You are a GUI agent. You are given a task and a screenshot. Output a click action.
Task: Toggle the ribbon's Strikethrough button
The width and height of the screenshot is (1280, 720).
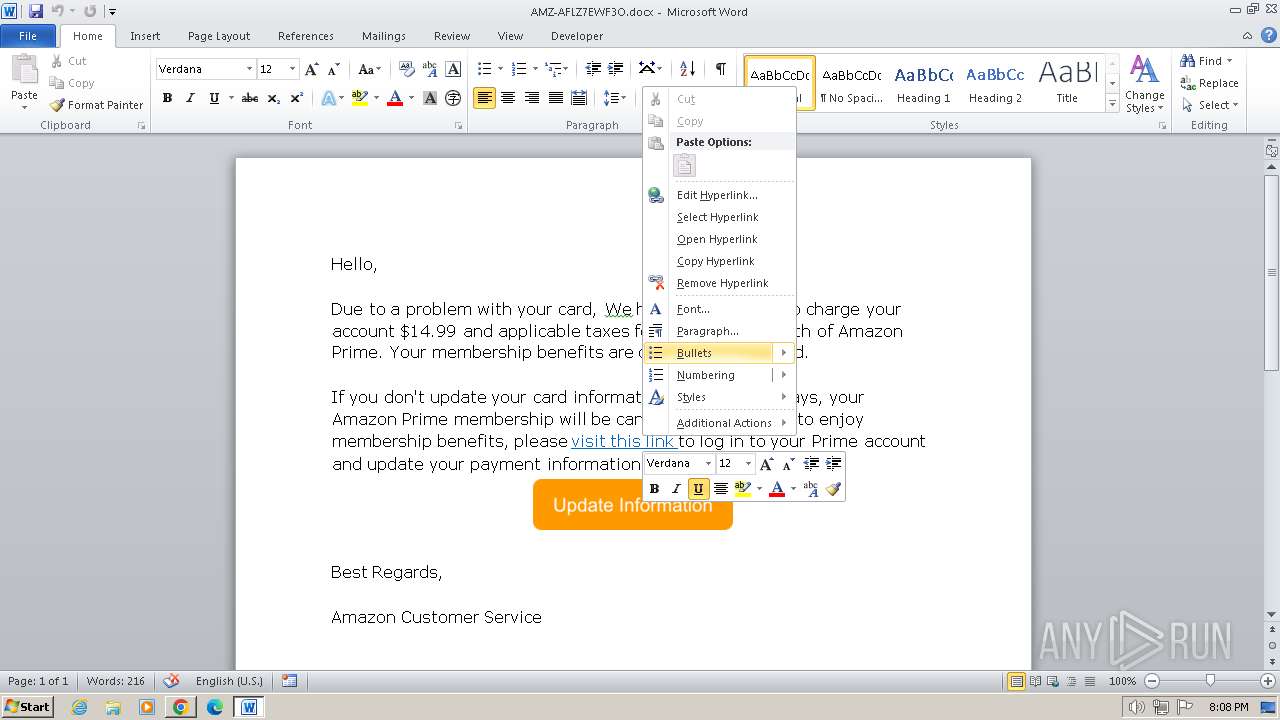point(250,98)
